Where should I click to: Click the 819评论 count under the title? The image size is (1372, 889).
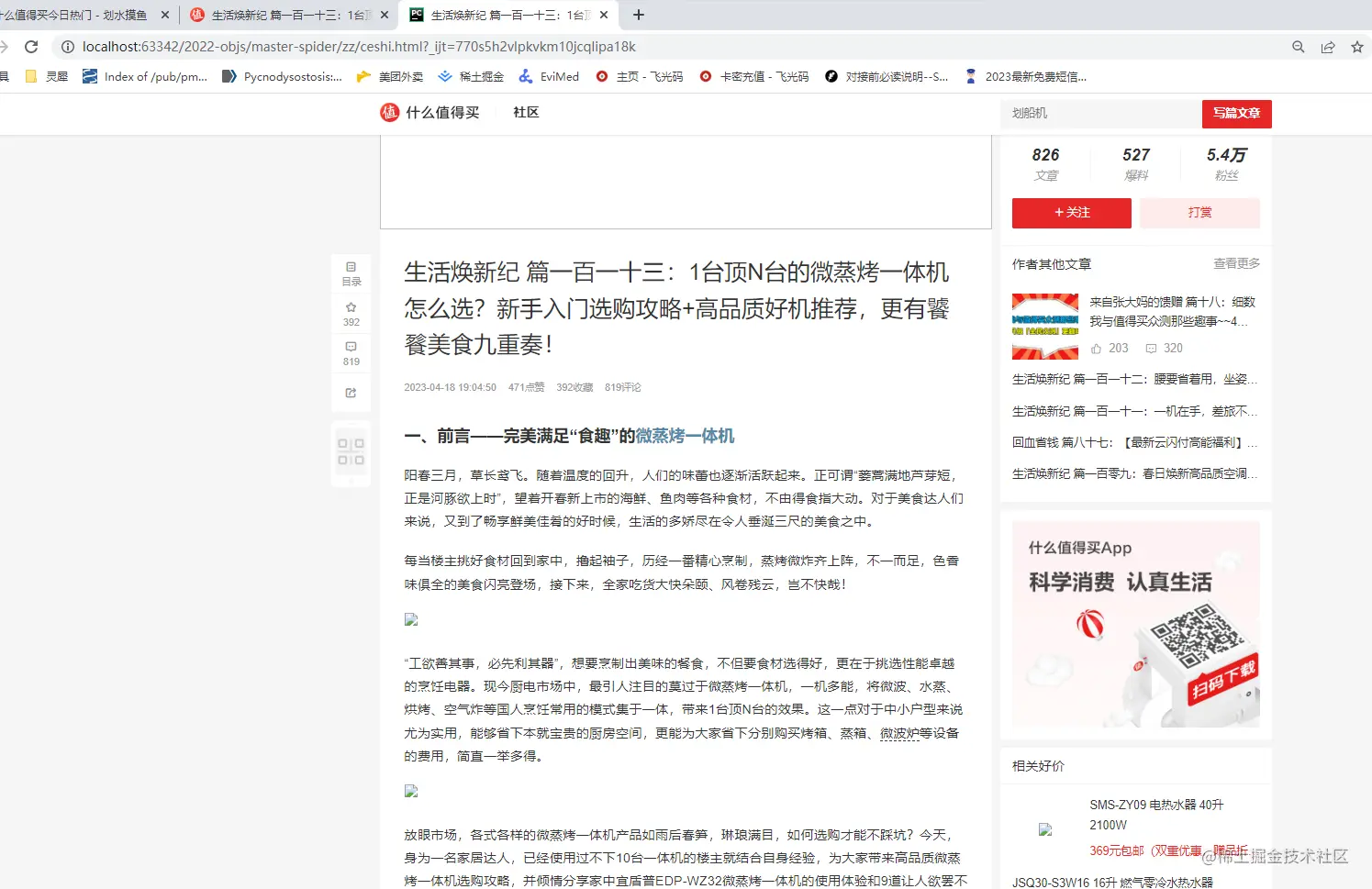pos(623,387)
